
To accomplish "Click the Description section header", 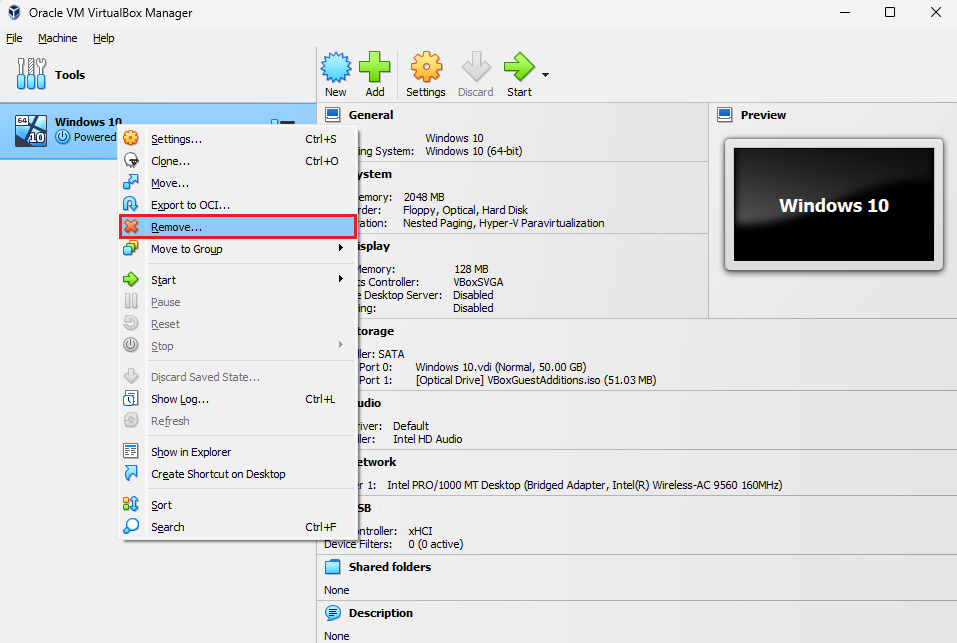I will tap(380, 613).
